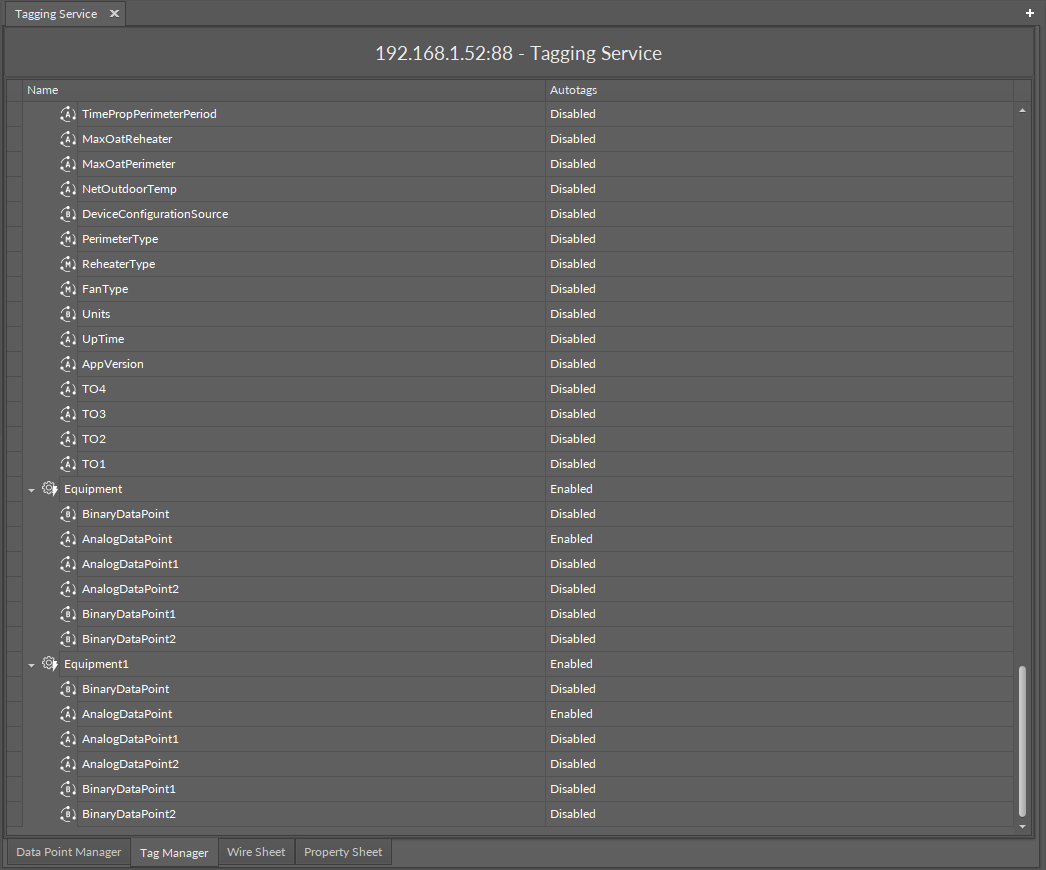Image resolution: width=1046 pixels, height=870 pixels.
Task: Click the gear icon next to Equipment1
Action: pos(48,663)
